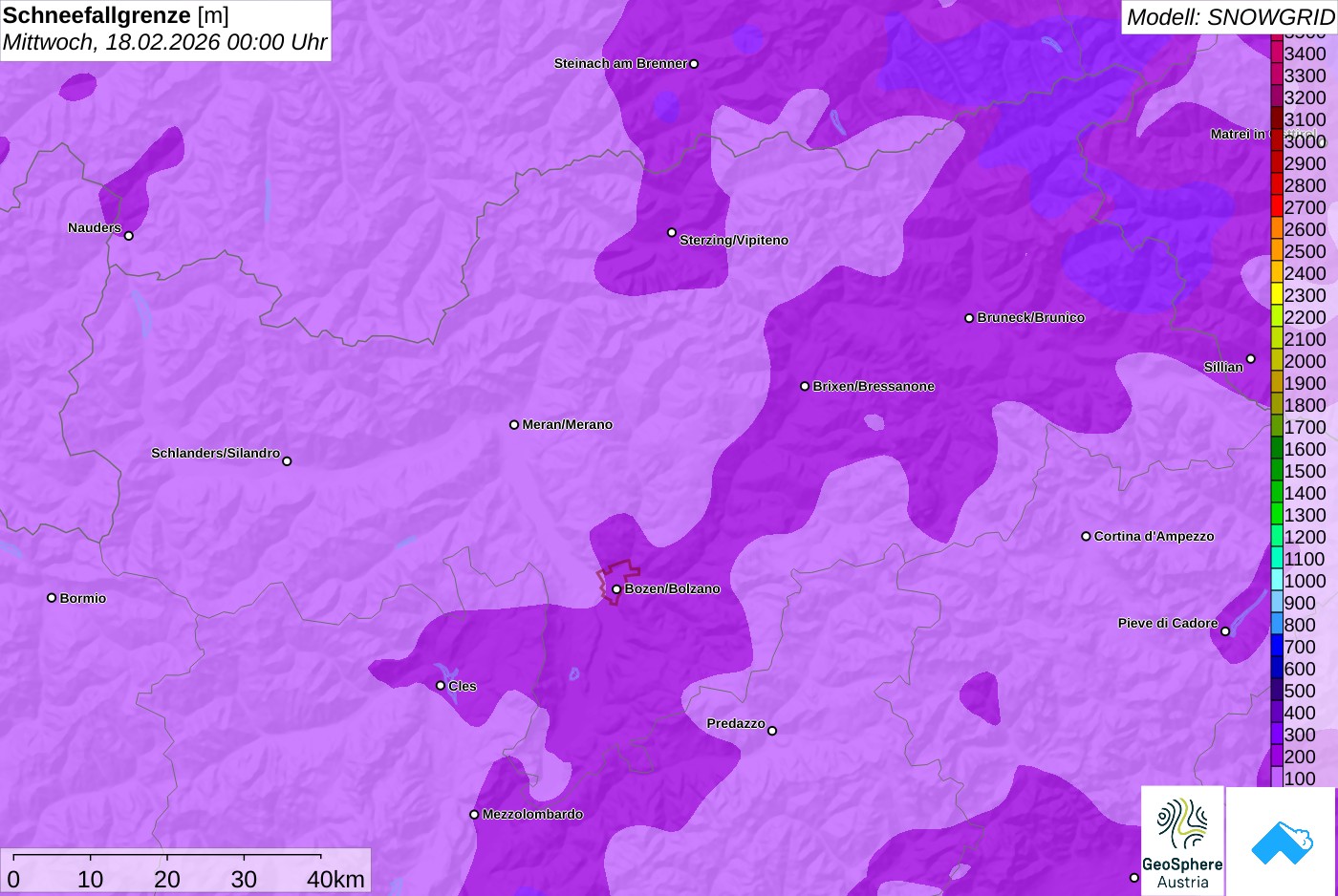The image size is (1338, 896).
Task: Pick the 2400 m yellow legend swatch
Action: point(1276,273)
